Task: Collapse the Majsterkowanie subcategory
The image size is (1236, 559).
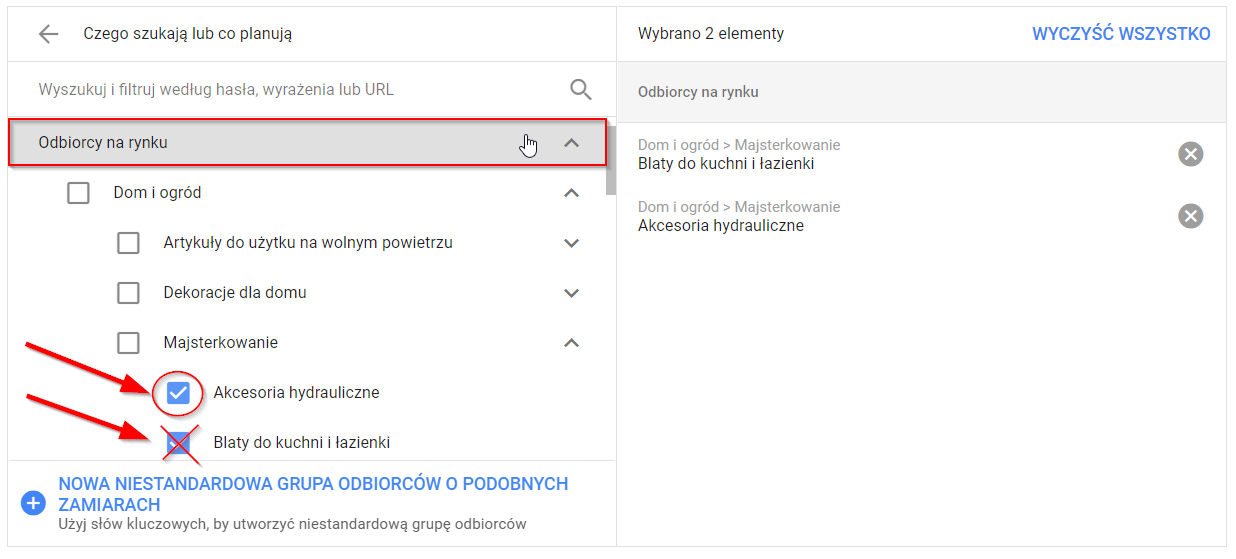Action: (x=572, y=343)
